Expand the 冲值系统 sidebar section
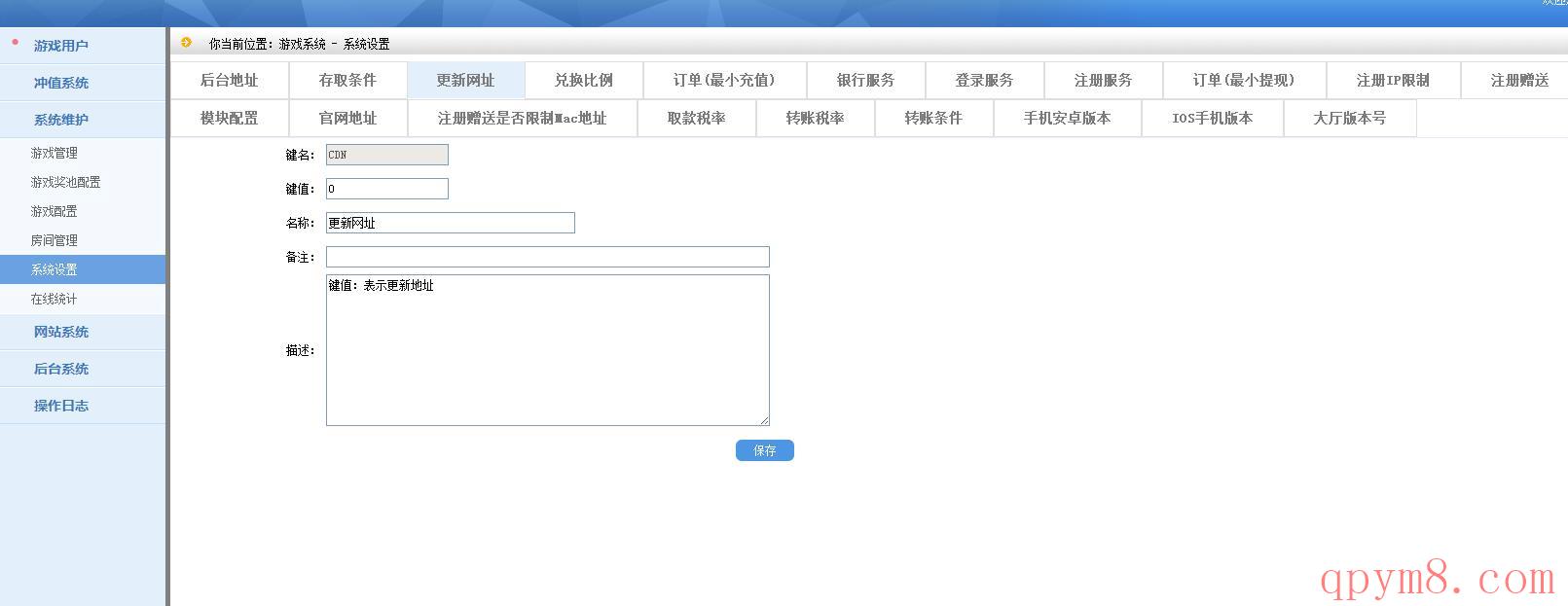The image size is (1568, 606). (83, 83)
